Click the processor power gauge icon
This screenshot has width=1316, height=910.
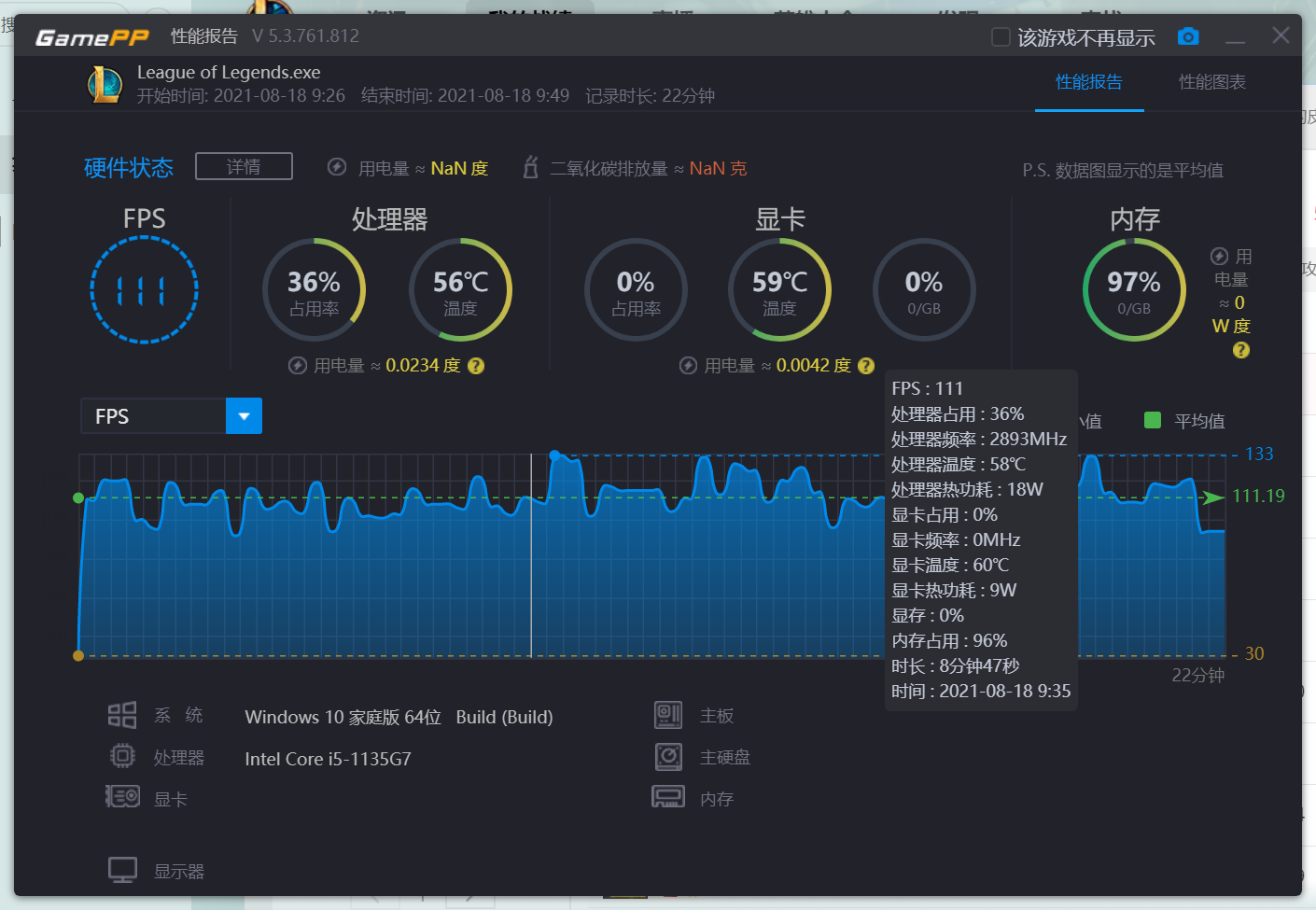(x=298, y=366)
